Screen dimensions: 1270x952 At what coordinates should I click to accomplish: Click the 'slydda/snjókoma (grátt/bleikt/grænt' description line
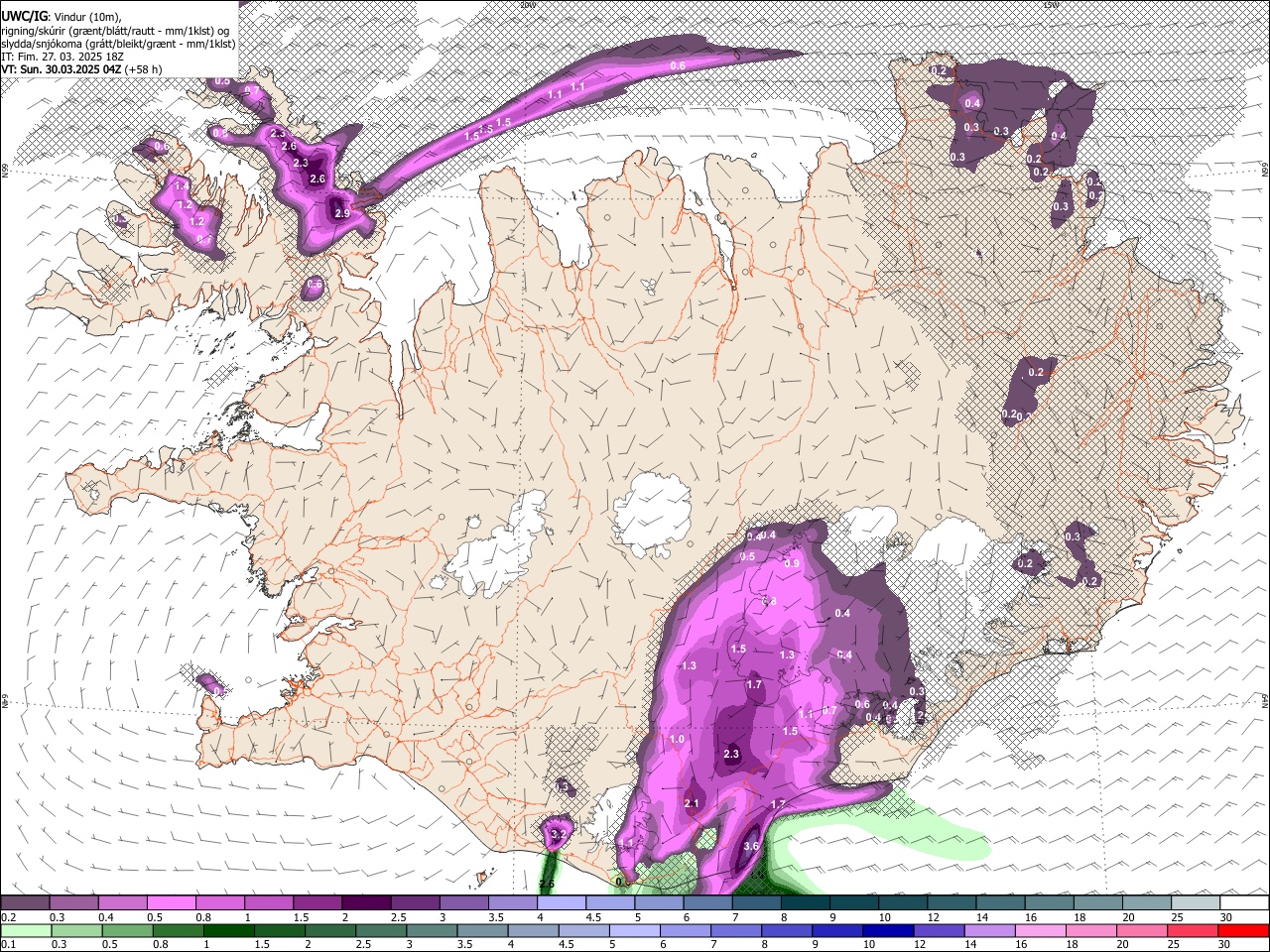coord(118,44)
